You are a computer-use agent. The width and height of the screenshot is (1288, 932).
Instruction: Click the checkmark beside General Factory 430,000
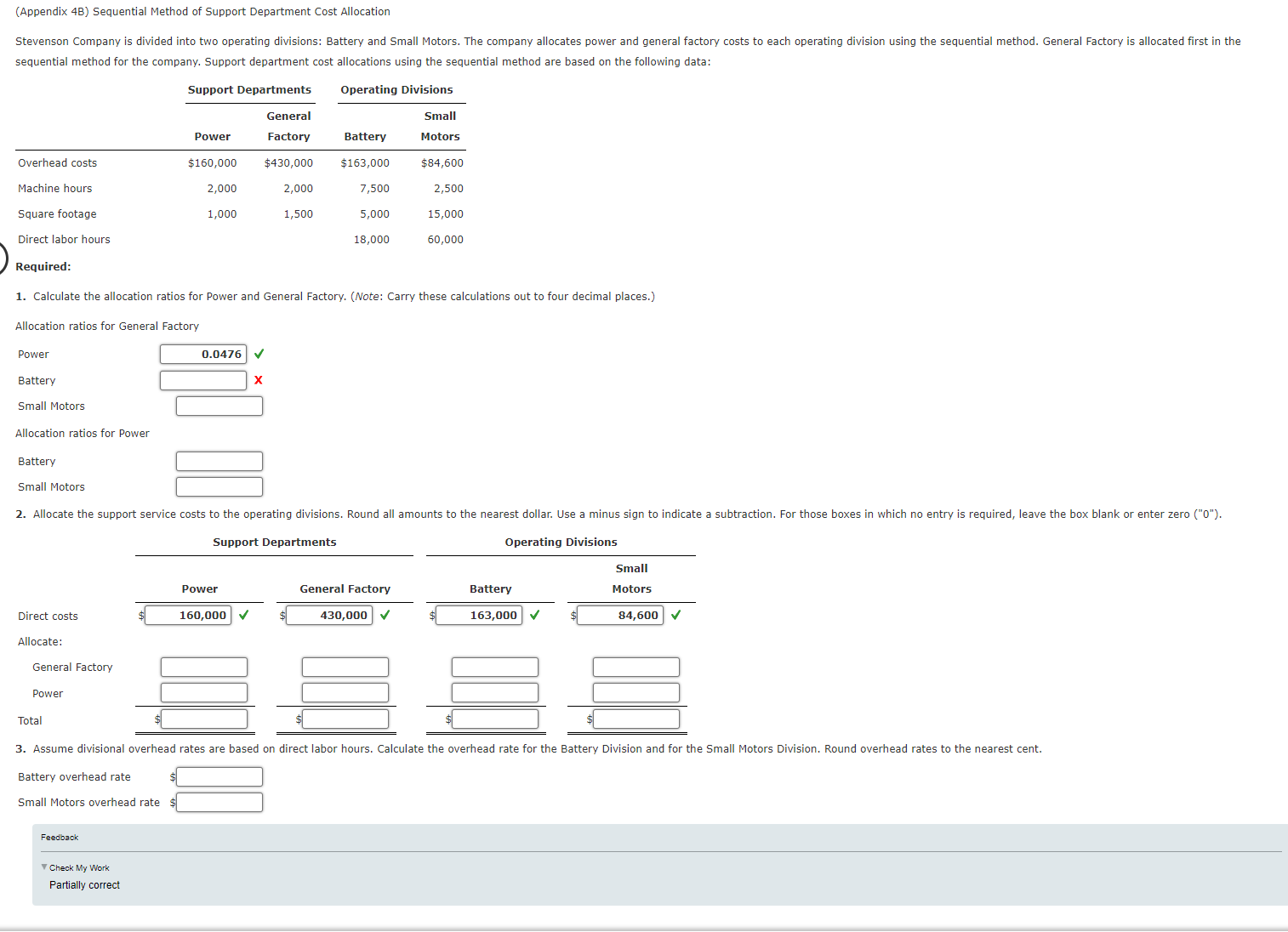tap(384, 615)
